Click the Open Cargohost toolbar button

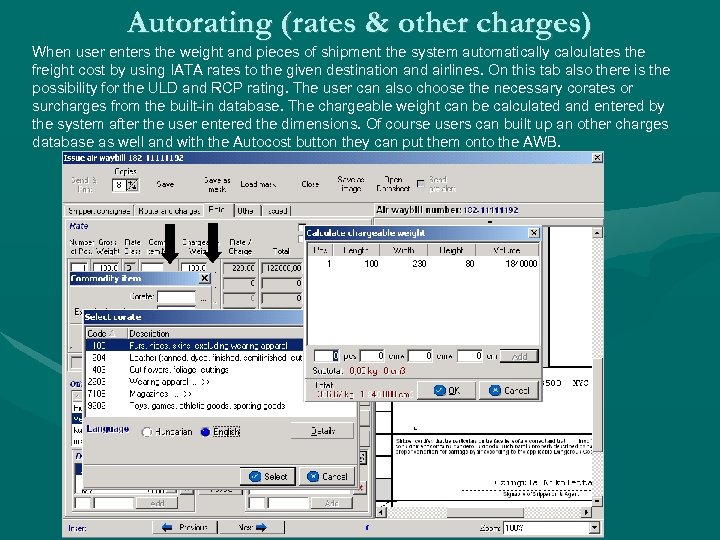pos(393,184)
